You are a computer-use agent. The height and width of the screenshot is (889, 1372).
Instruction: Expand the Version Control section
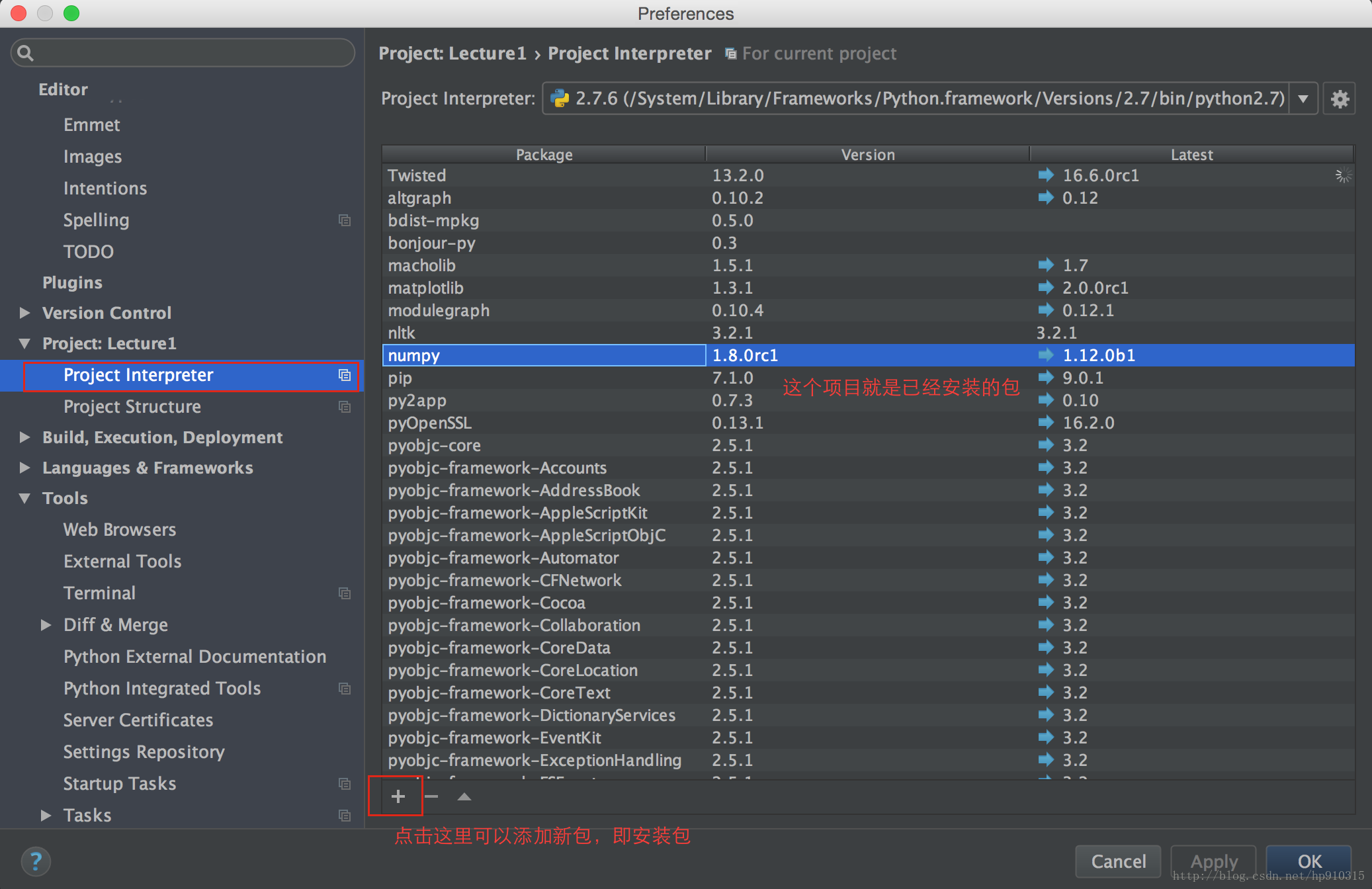(x=25, y=313)
